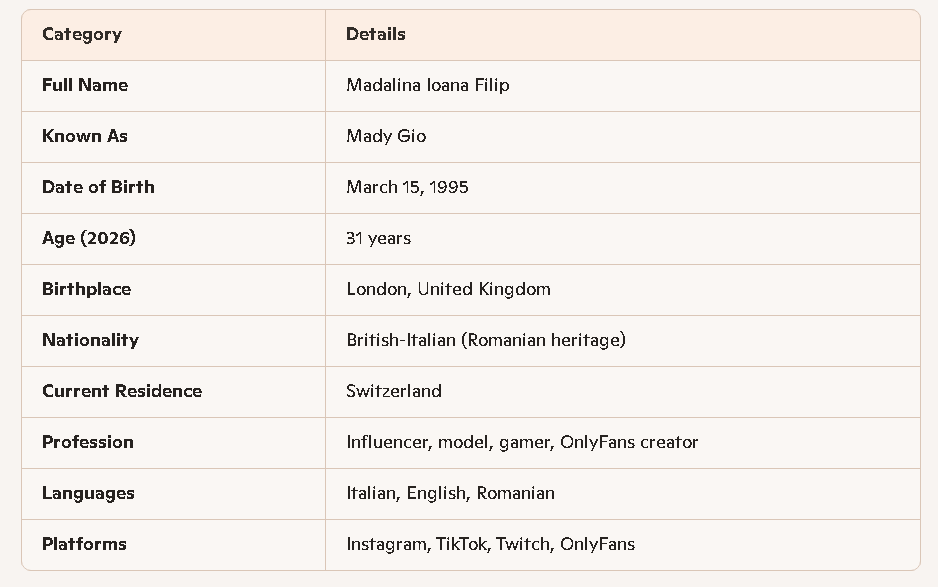Image resolution: width=938 pixels, height=587 pixels.
Task: Select the Profession row label
Action: (x=88, y=442)
